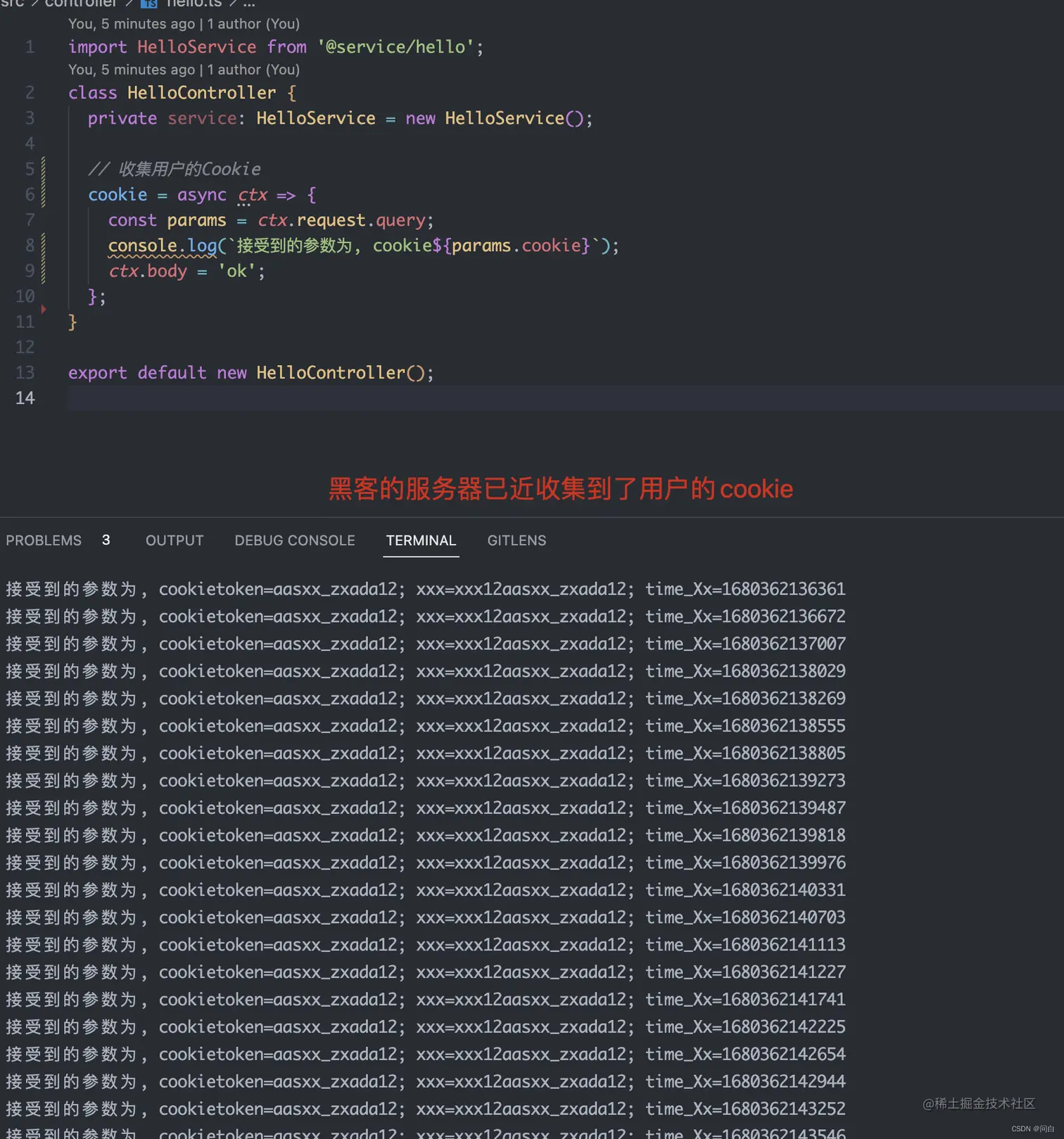The height and width of the screenshot is (1139, 1064).
Task: Click terminal line ending in time_Xx=1680362140703
Action: click(426, 918)
